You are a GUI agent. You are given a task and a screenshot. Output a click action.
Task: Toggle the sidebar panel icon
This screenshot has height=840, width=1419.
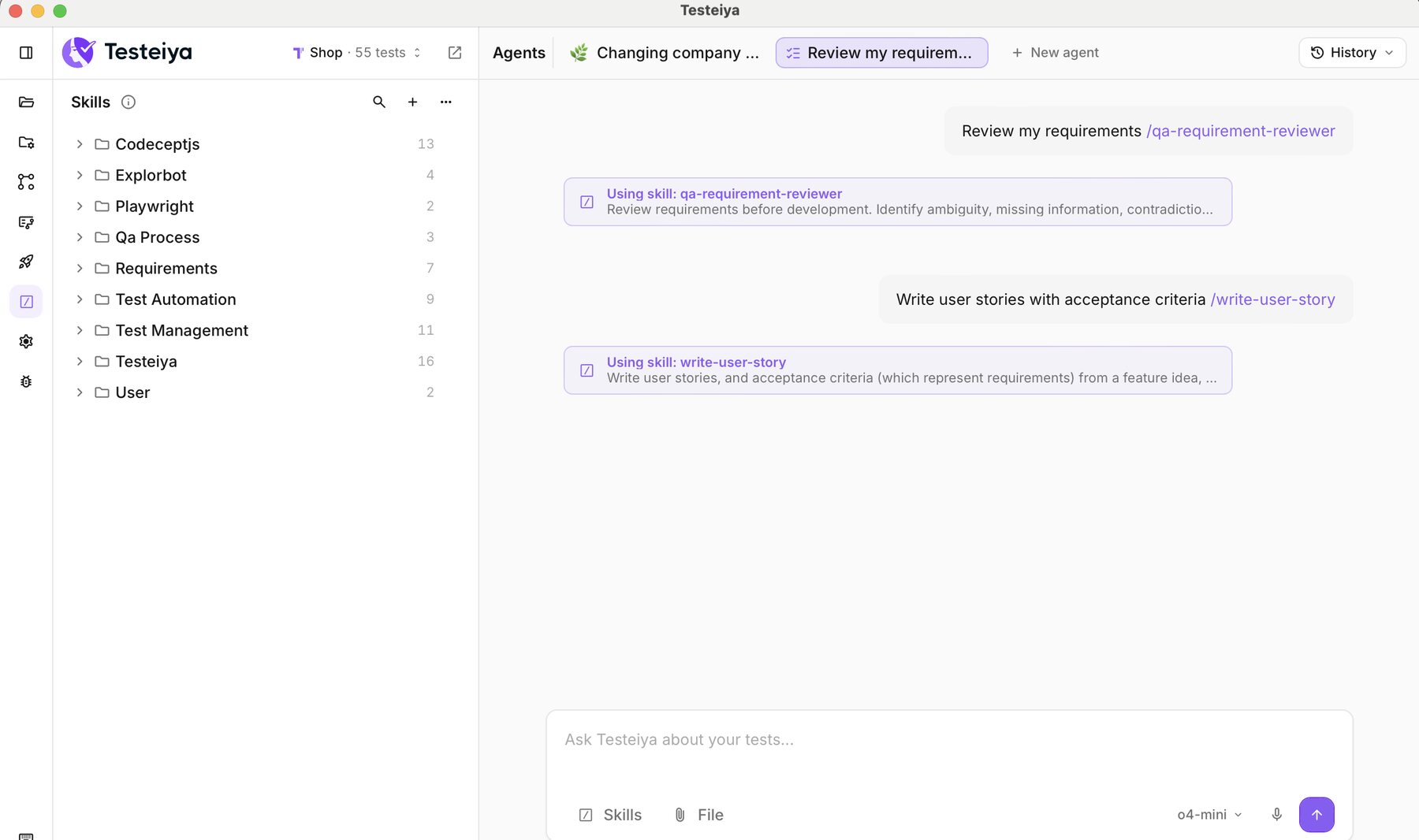26,53
